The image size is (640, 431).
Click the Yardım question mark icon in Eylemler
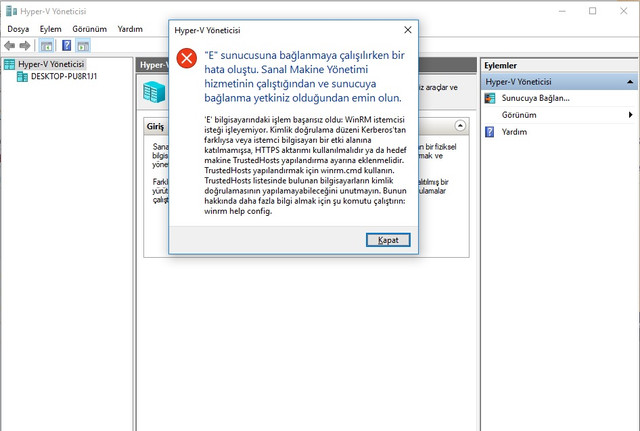(x=489, y=132)
